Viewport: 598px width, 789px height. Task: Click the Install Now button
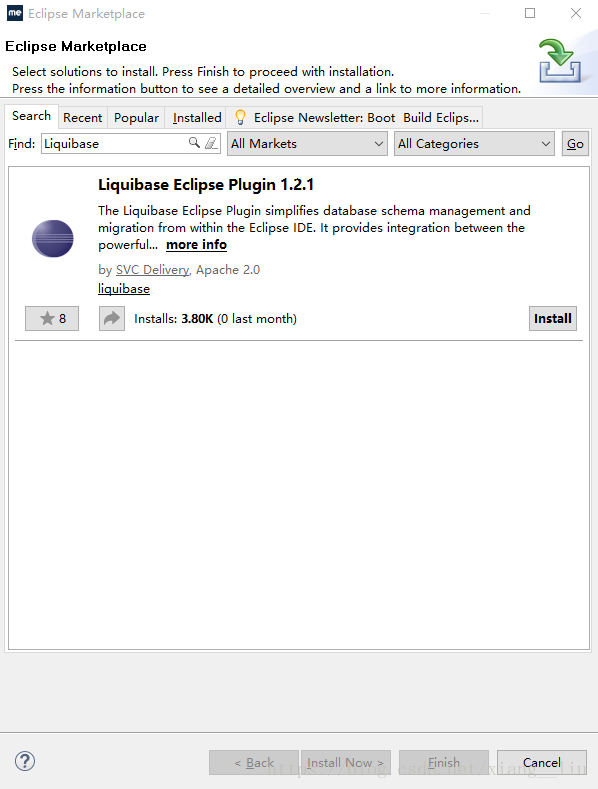tap(345, 763)
